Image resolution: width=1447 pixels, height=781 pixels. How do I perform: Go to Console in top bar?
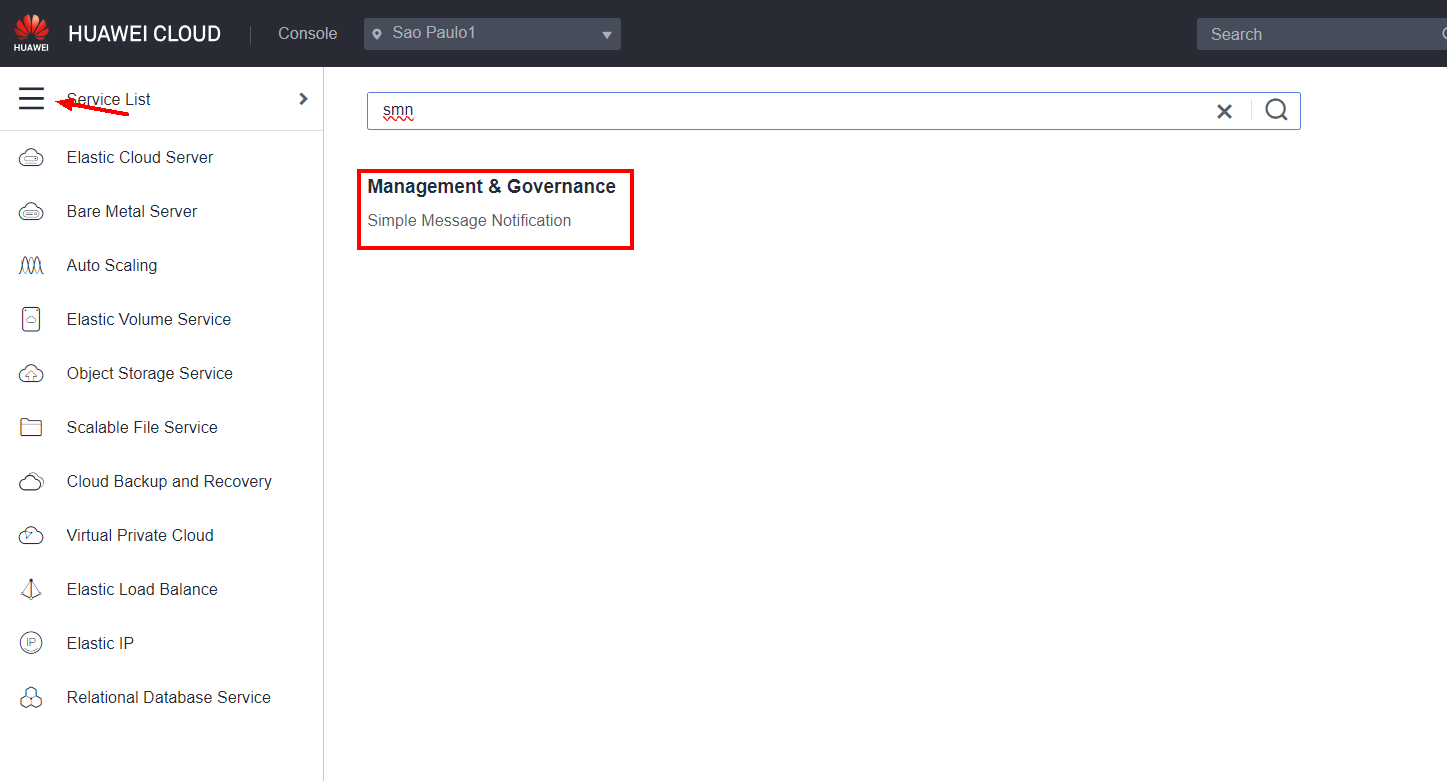click(x=307, y=34)
